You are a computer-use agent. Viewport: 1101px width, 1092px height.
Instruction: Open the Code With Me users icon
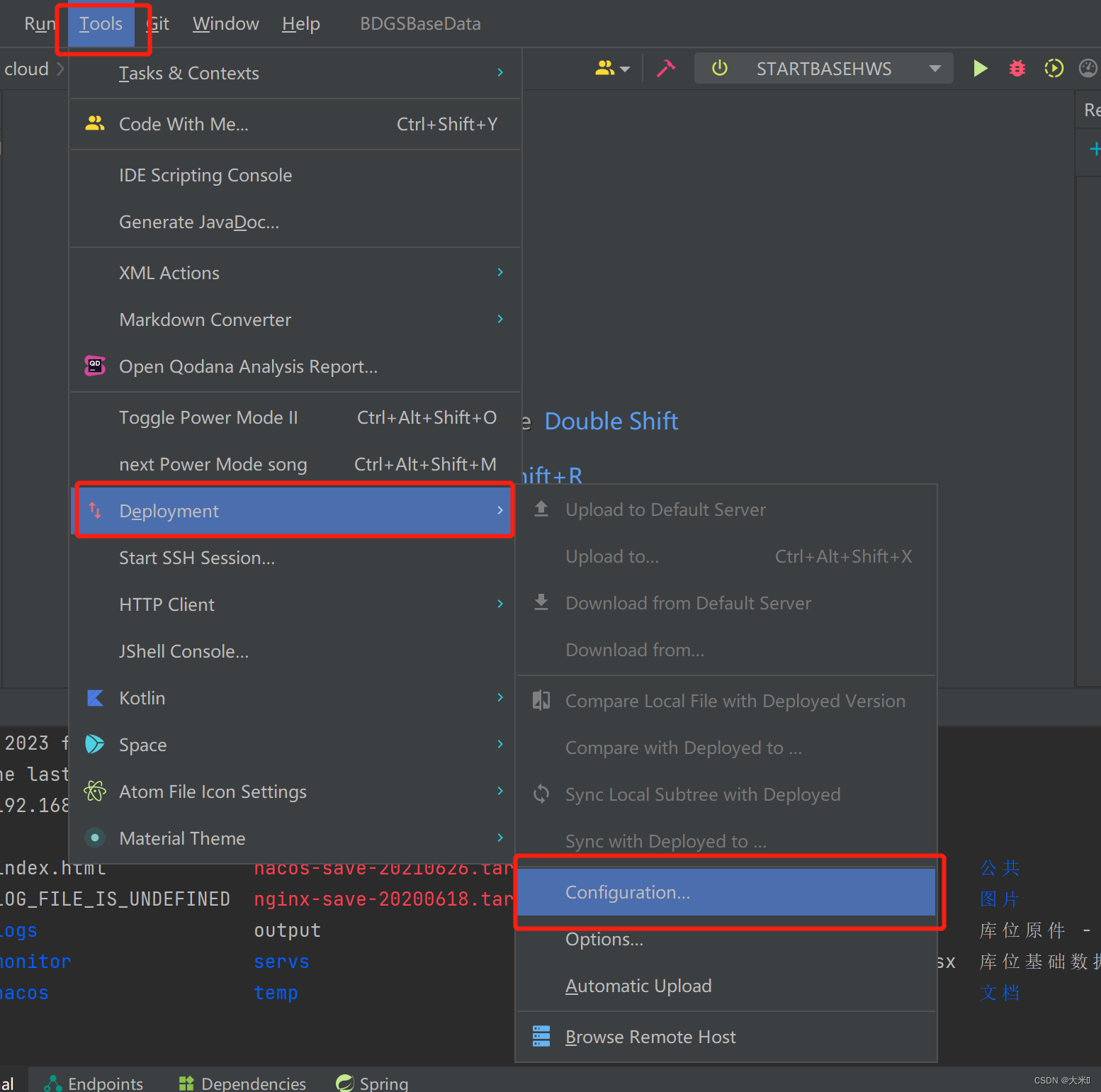tap(604, 68)
